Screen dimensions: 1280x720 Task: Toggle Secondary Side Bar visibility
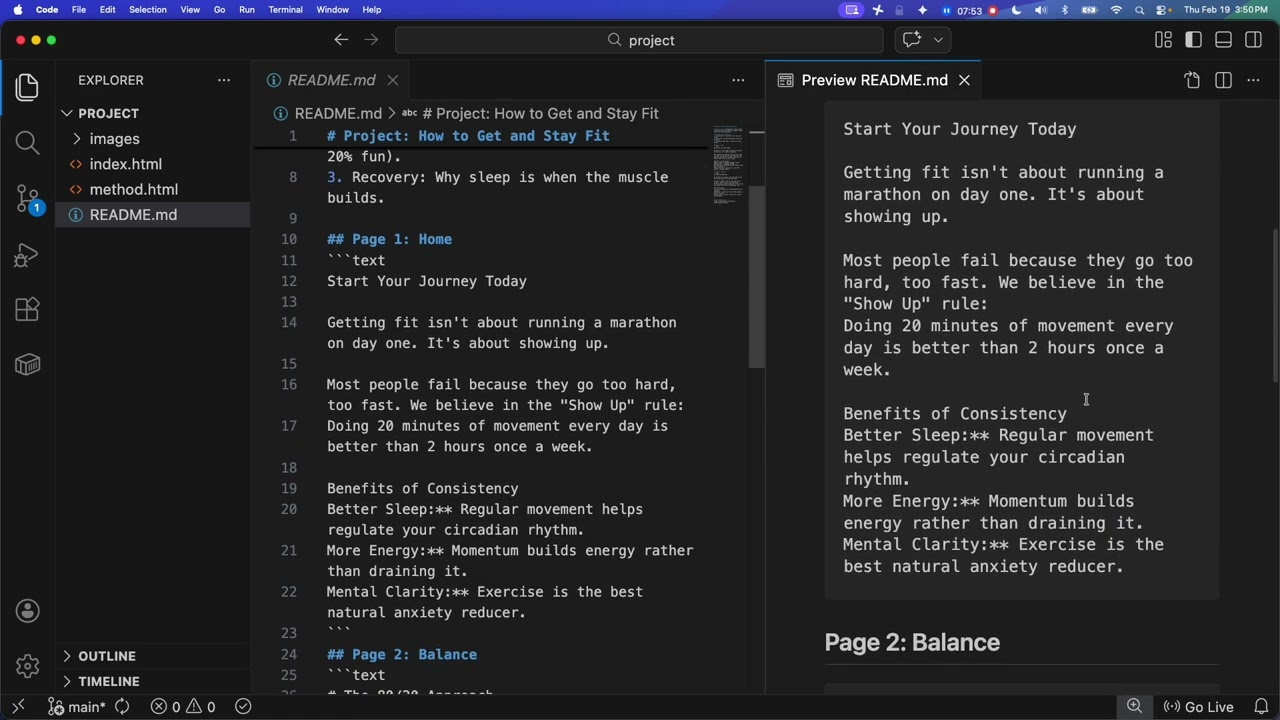pos(1253,40)
